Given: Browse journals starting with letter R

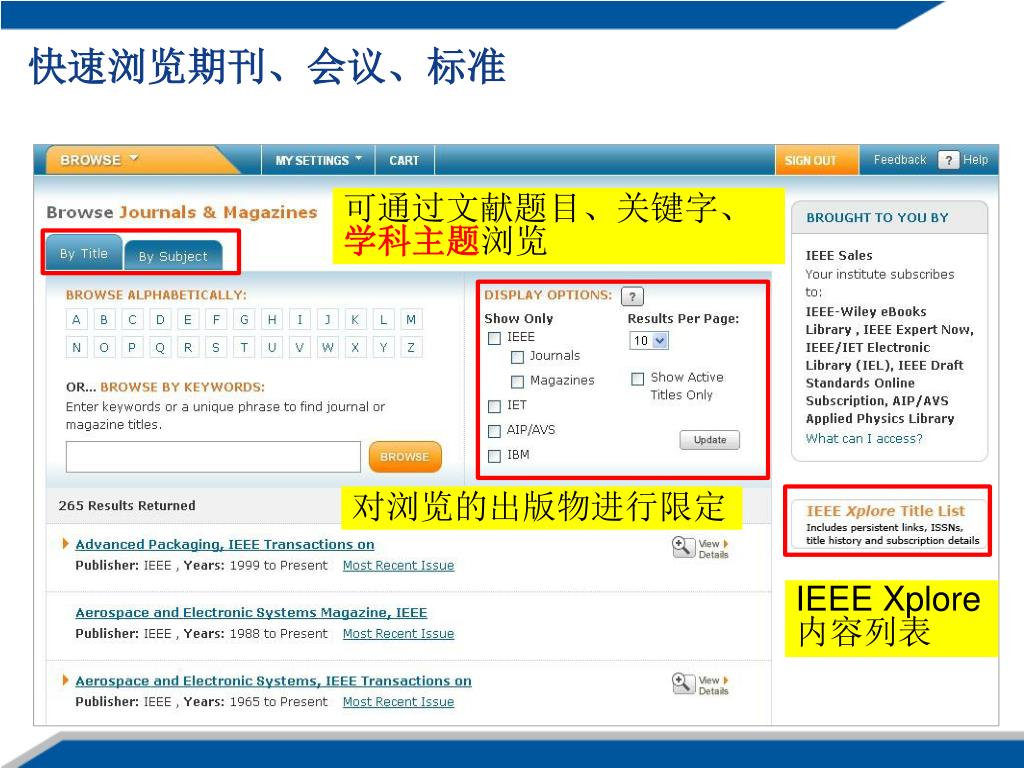Looking at the screenshot, I should click(x=187, y=347).
